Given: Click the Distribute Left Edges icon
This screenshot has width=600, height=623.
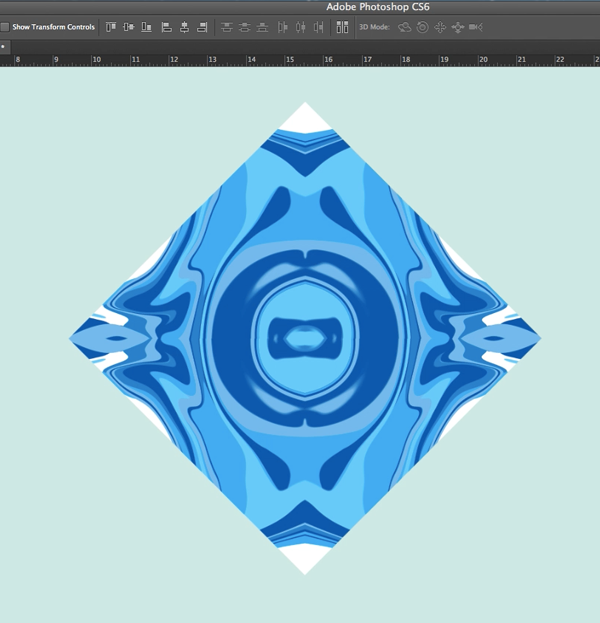Looking at the screenshot, I should pyautogui.click(x=282, y=27).
